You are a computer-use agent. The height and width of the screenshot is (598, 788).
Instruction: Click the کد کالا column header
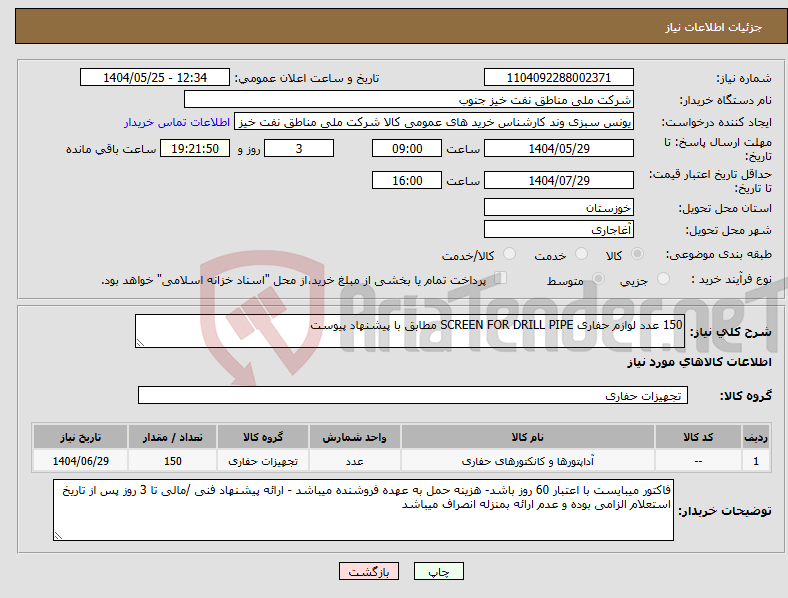(698, 437)
